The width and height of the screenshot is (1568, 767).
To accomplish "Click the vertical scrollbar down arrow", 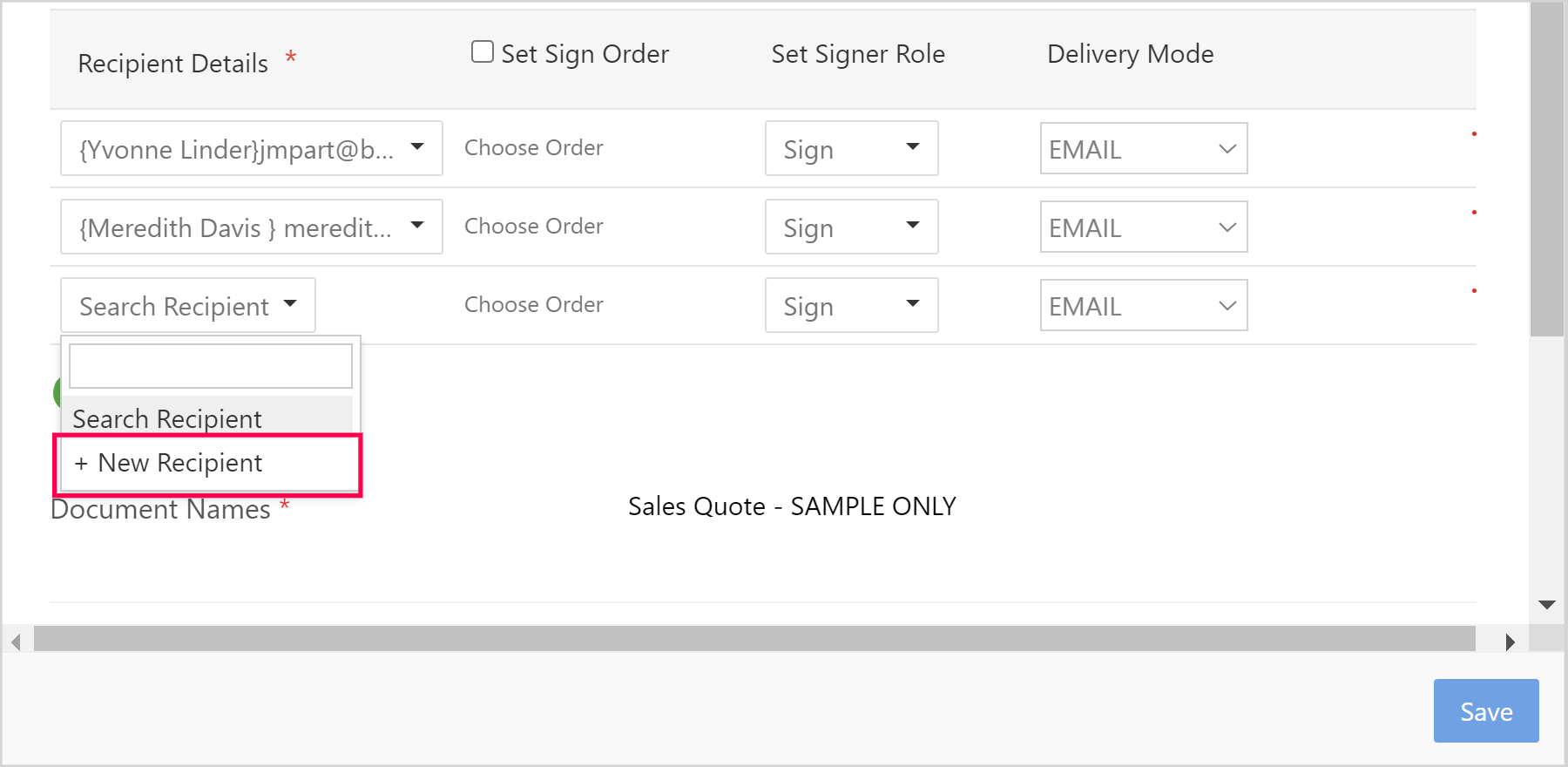I will pyautogui.click(x=1547, y=605).
